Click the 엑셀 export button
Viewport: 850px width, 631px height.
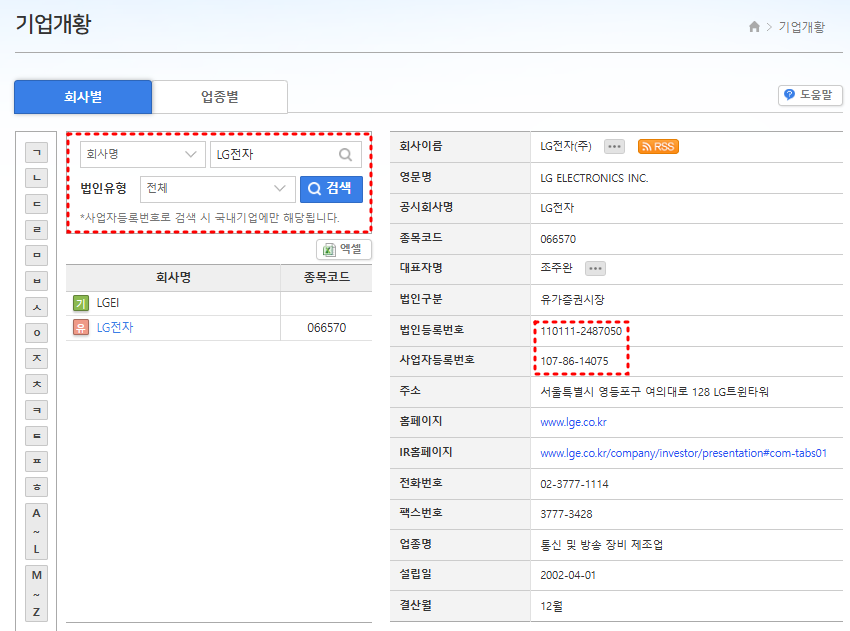point(344,249)
